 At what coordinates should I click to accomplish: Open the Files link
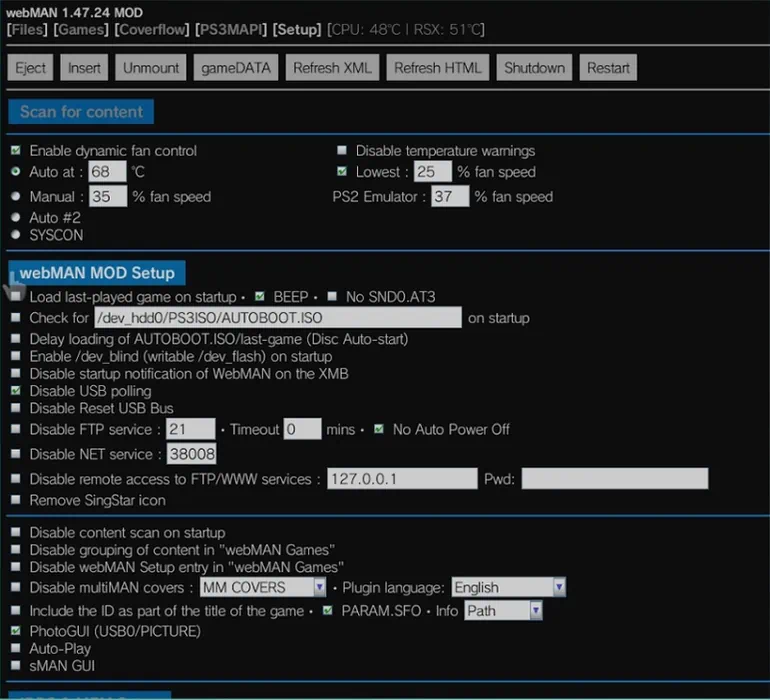[x=27, y=29]
